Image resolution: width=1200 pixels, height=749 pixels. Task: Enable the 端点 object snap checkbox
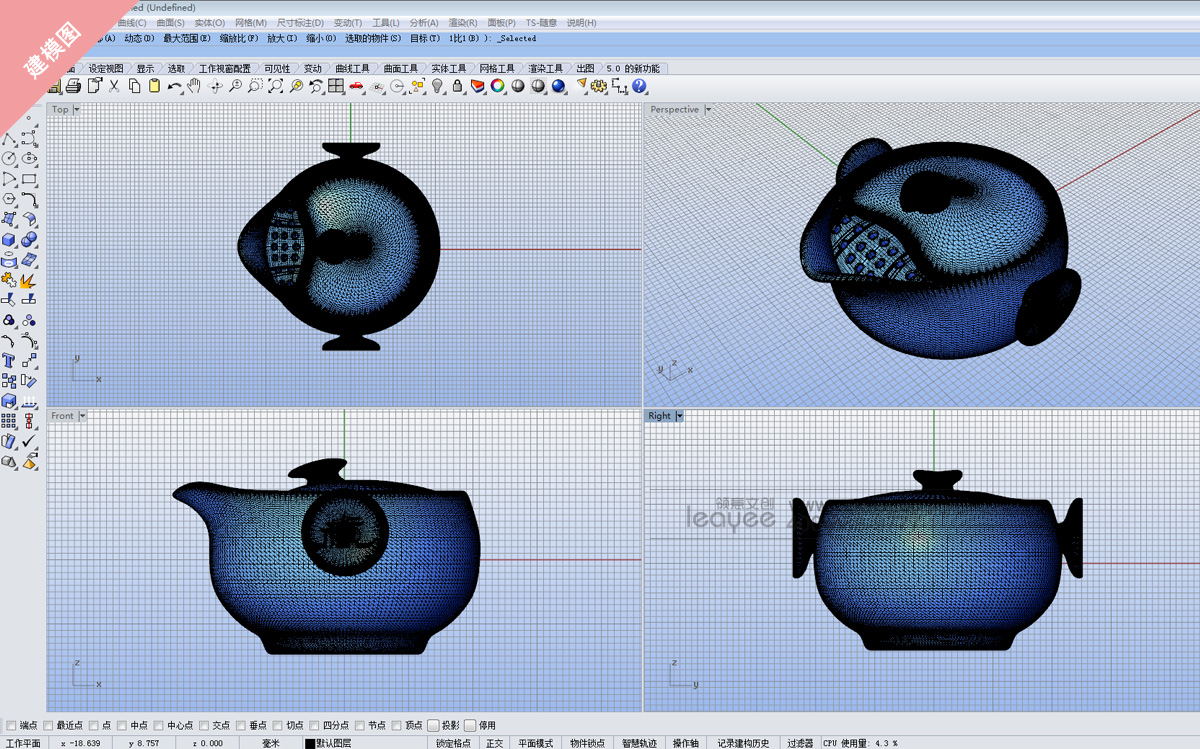click(x=11, y=725)
